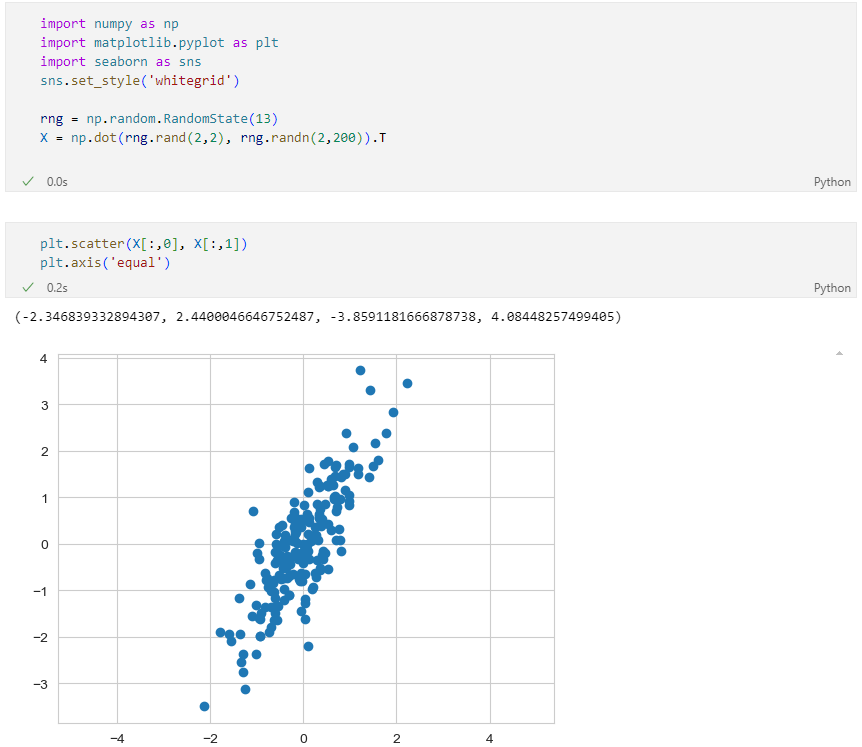Click the scatter plot output image
Screen dimensions: 862x747
(293, 547)
